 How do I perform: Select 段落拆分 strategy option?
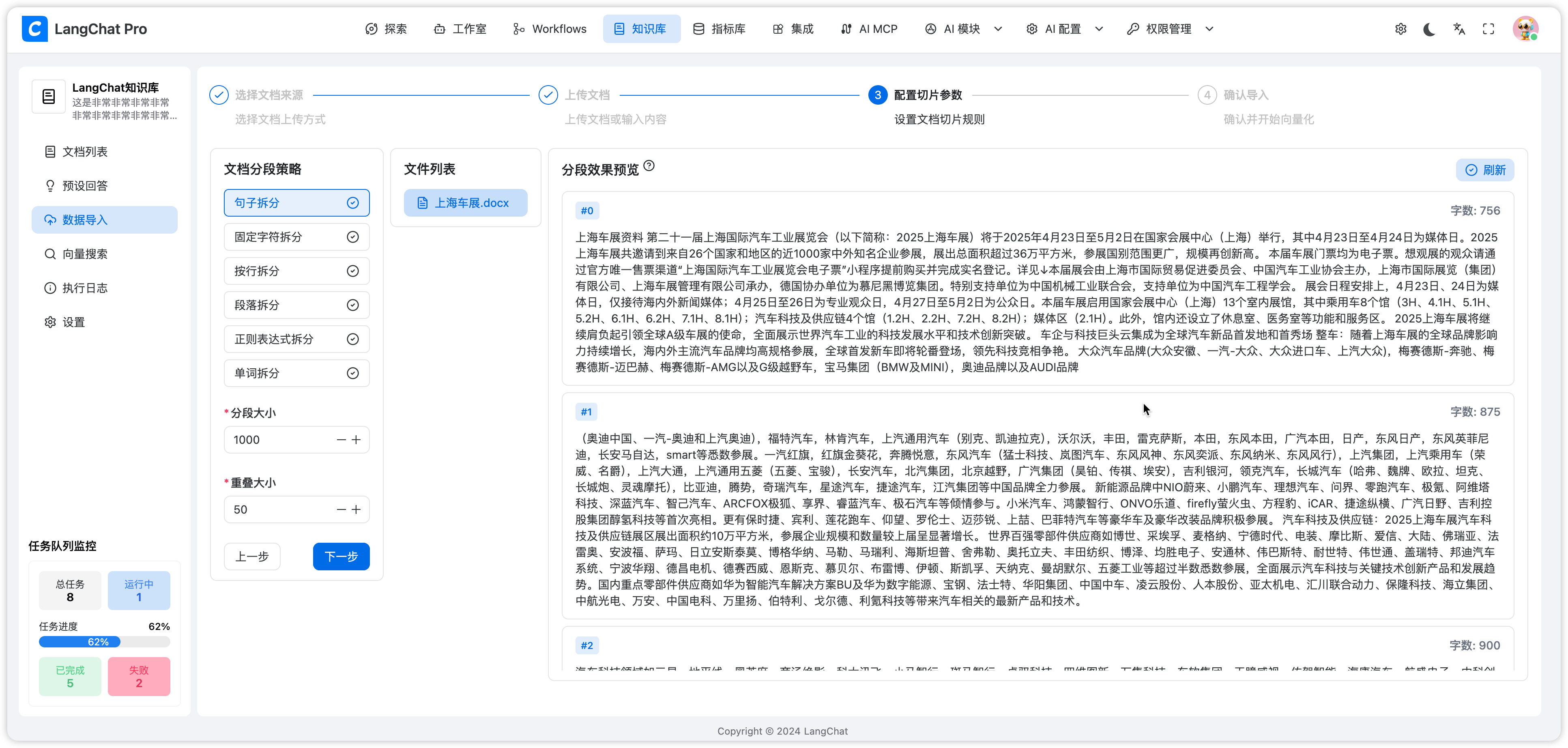296,305
